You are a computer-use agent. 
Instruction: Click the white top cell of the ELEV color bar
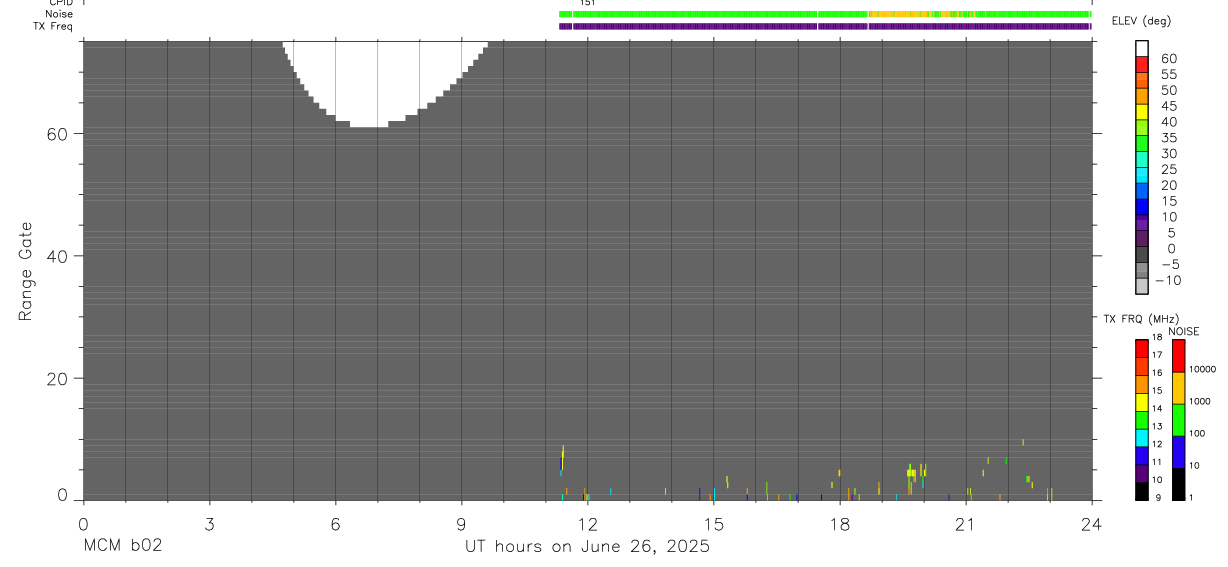point(1142,48)
